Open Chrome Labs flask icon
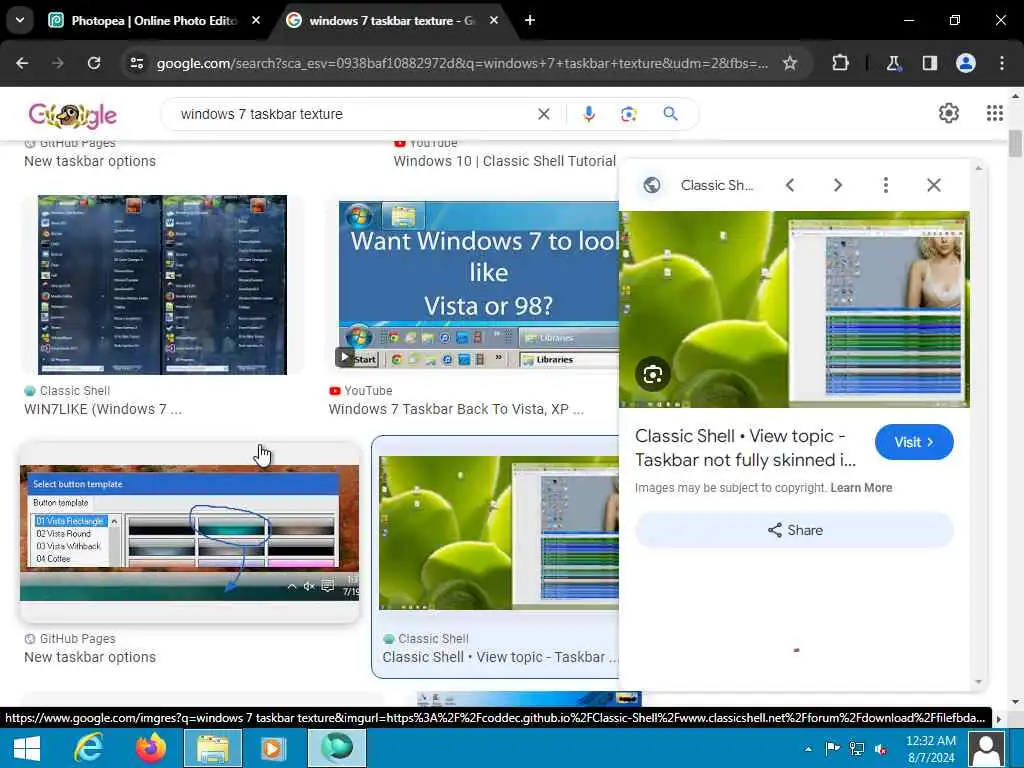This screenshot has height=768, width=1024. [893, 63]
